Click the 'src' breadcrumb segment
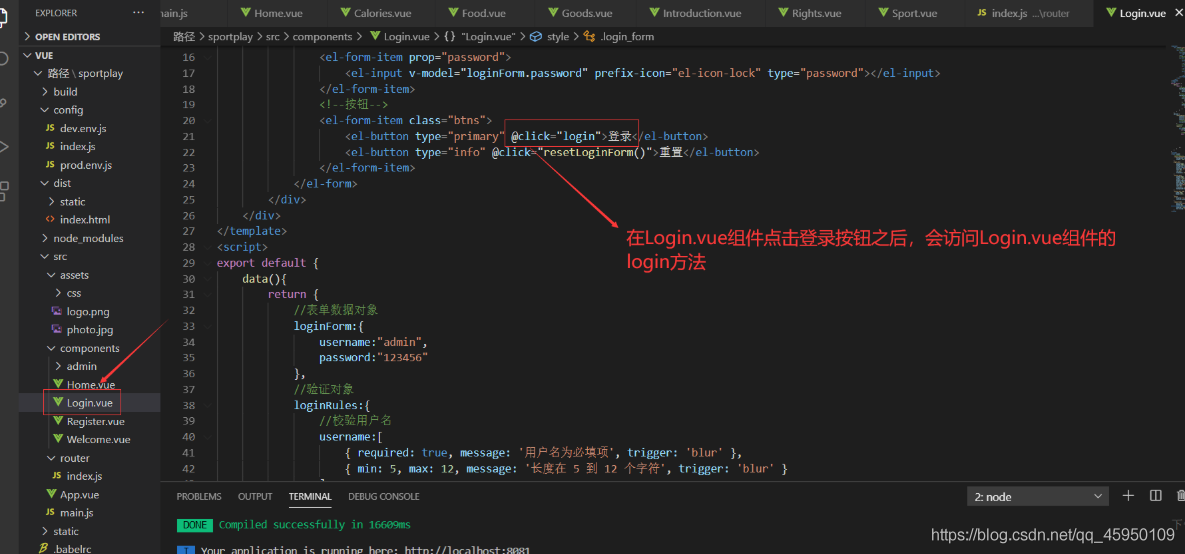 pyautogui.click(x=272, y=36)
